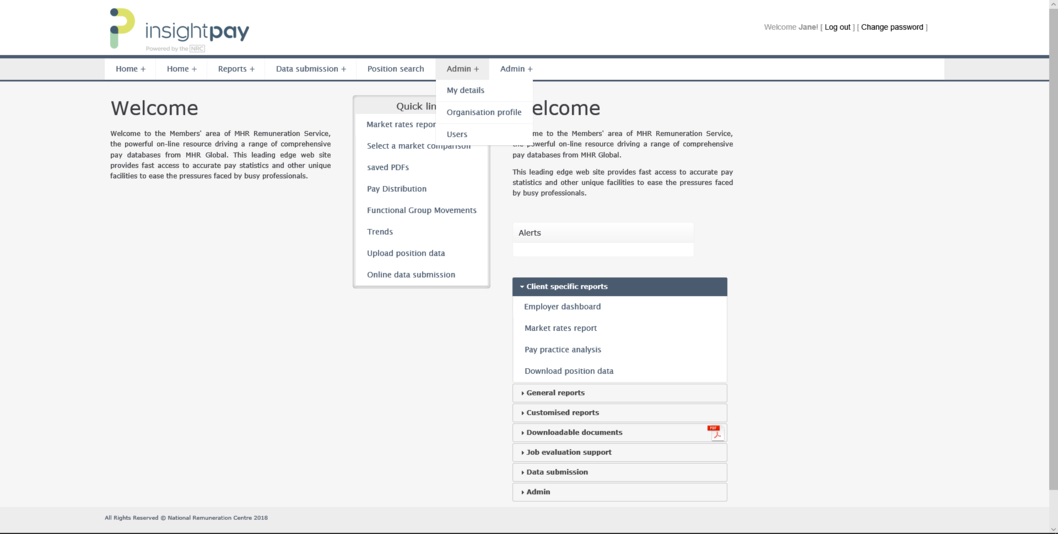This screenshot has height=534, width=1058.
Task: Click the Log out link
Action: point(837,27)
